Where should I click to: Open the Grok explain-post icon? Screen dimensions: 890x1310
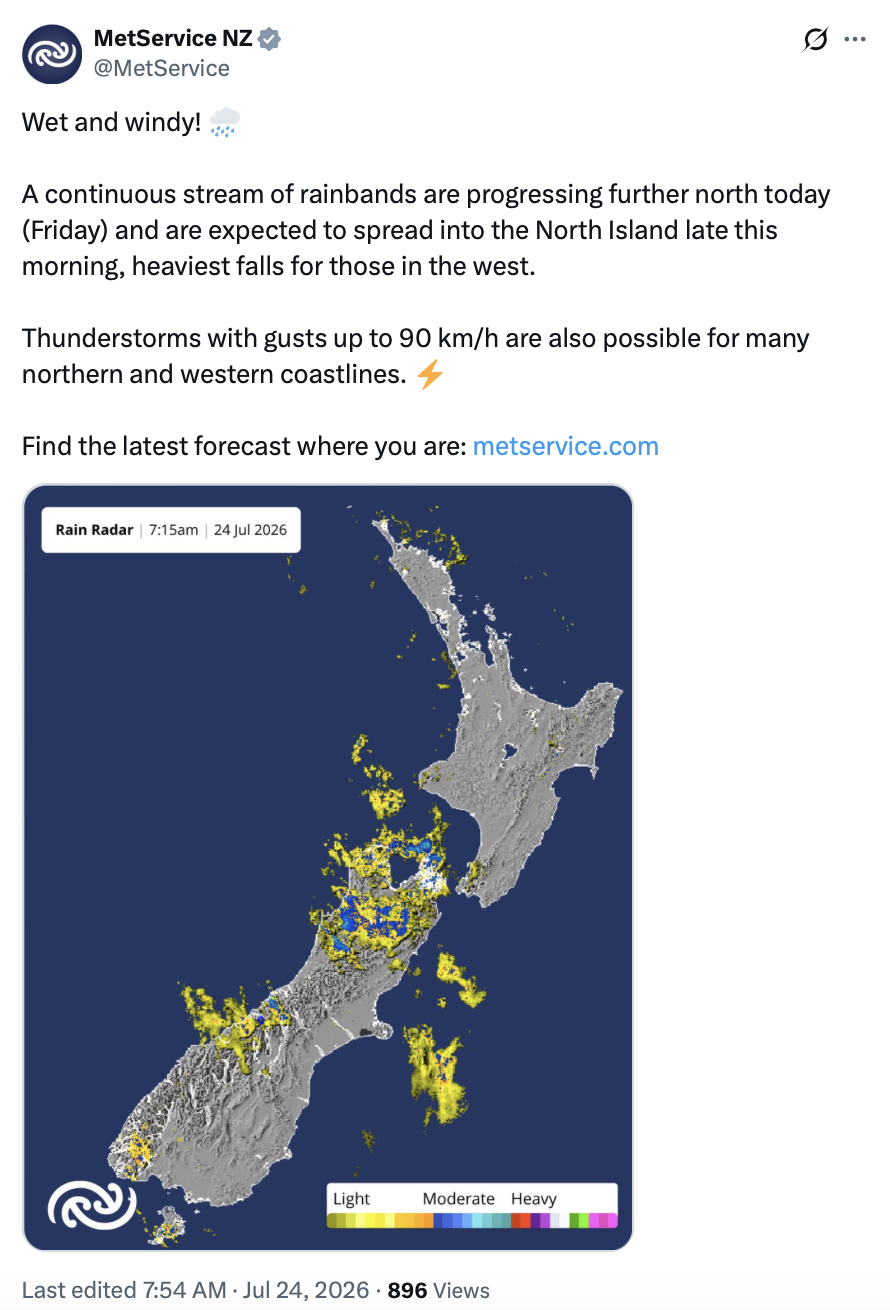815,40
